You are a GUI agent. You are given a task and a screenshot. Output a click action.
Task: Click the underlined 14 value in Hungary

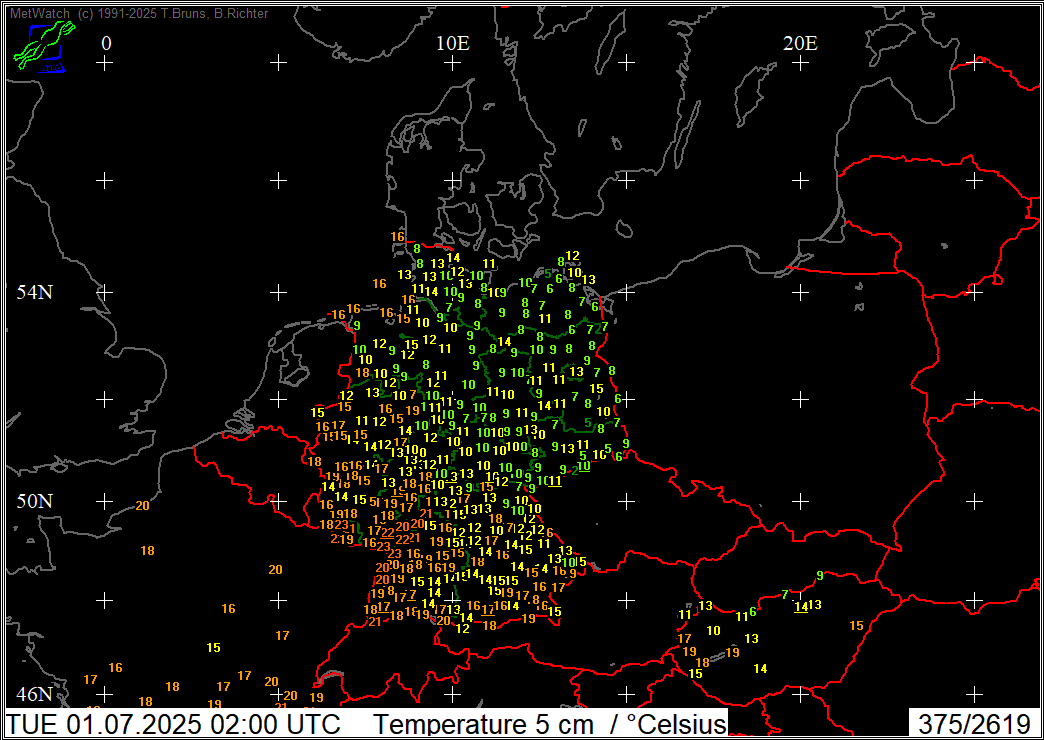(x=801, y=607)
